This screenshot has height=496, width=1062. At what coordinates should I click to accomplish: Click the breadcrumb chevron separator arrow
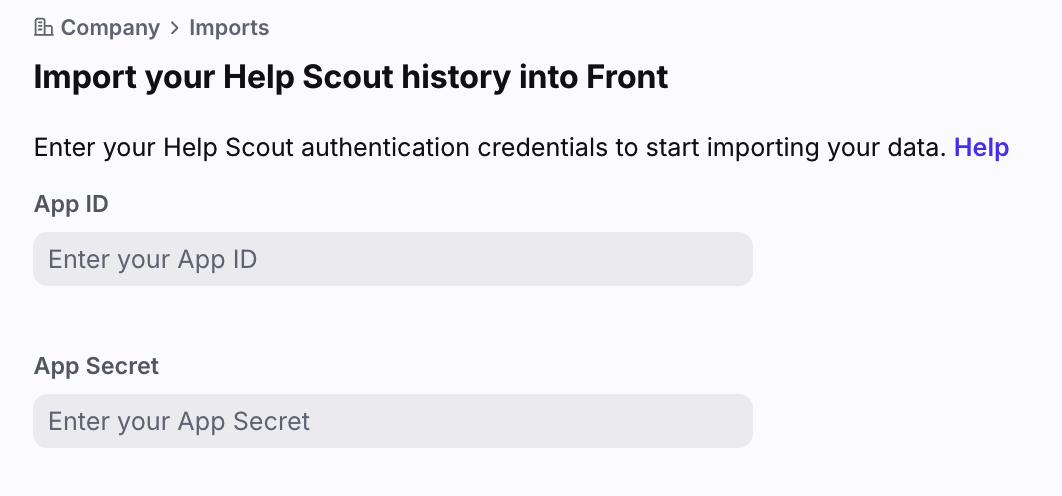pyautogui.click(x=175, y=27)
